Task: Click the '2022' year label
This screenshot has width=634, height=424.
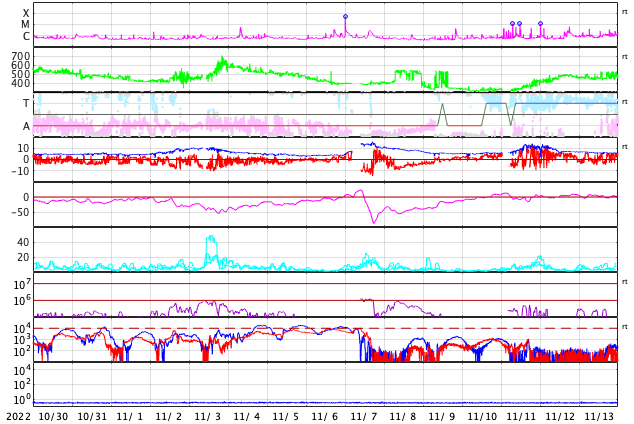Action: tap(18, 417)
